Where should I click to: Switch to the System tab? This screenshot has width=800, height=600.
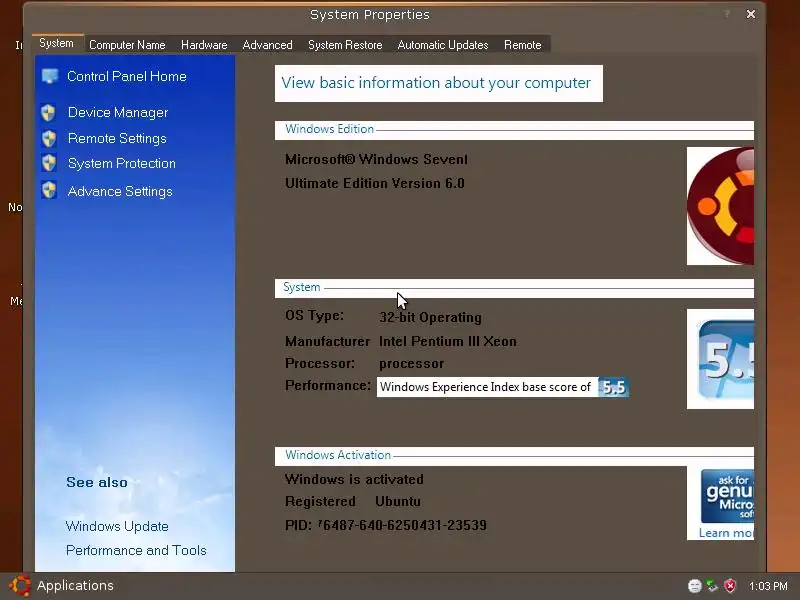pos(57,43)
